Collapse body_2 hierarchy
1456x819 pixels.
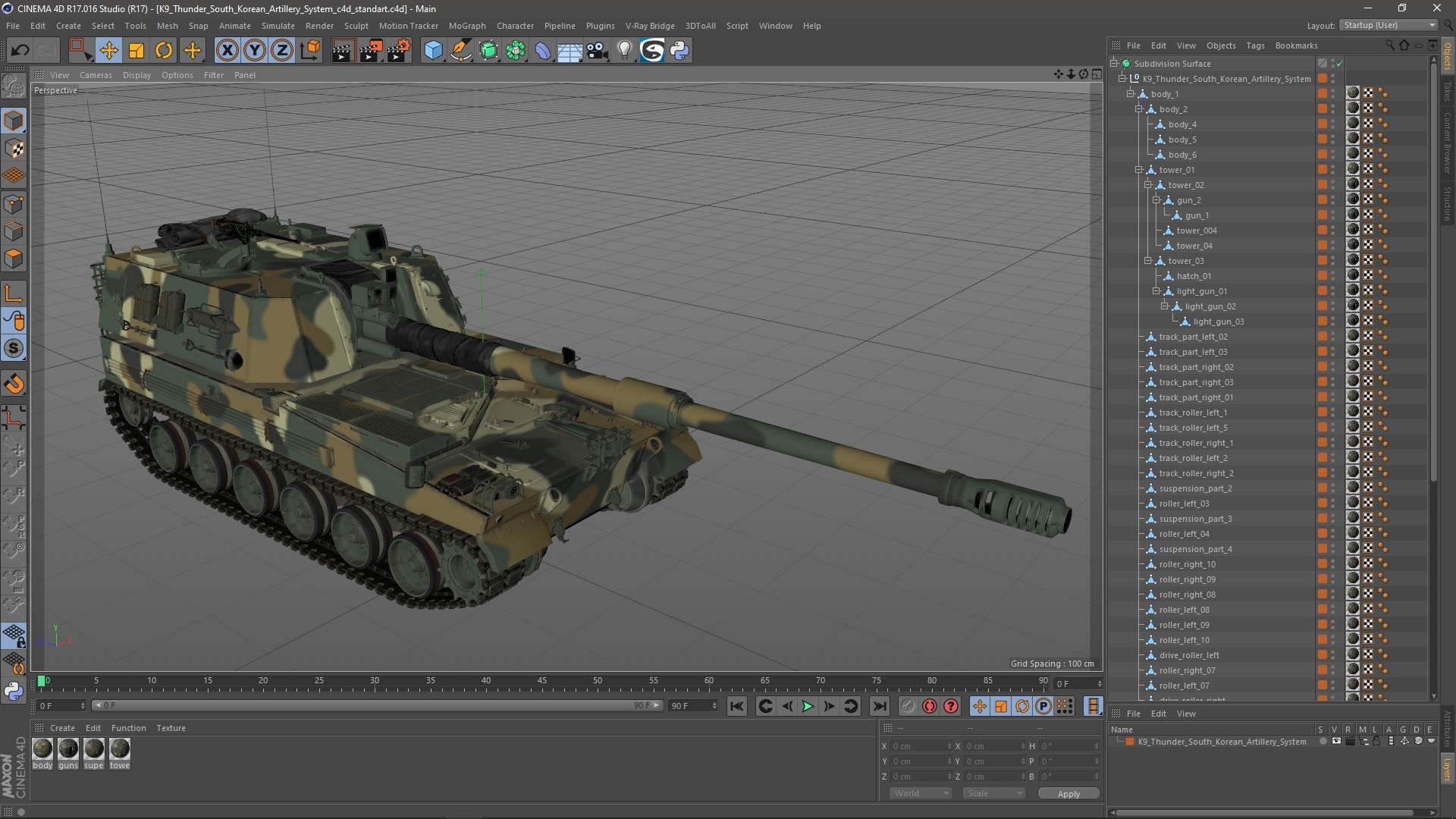coord(1139,109)
